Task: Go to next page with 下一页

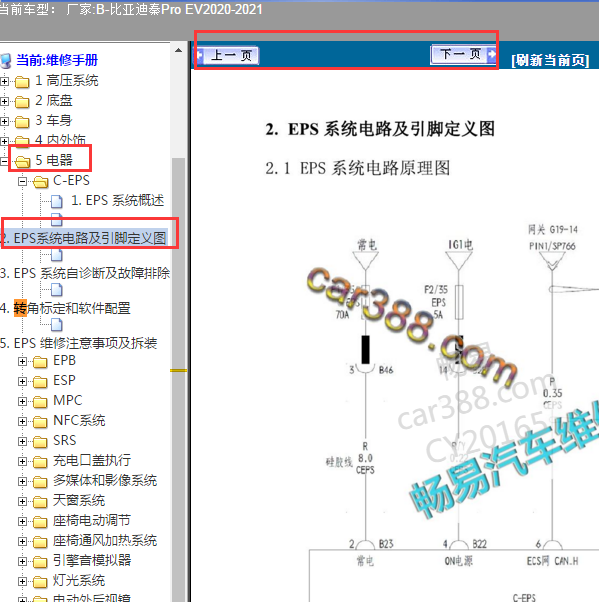Action: (463, 54)
